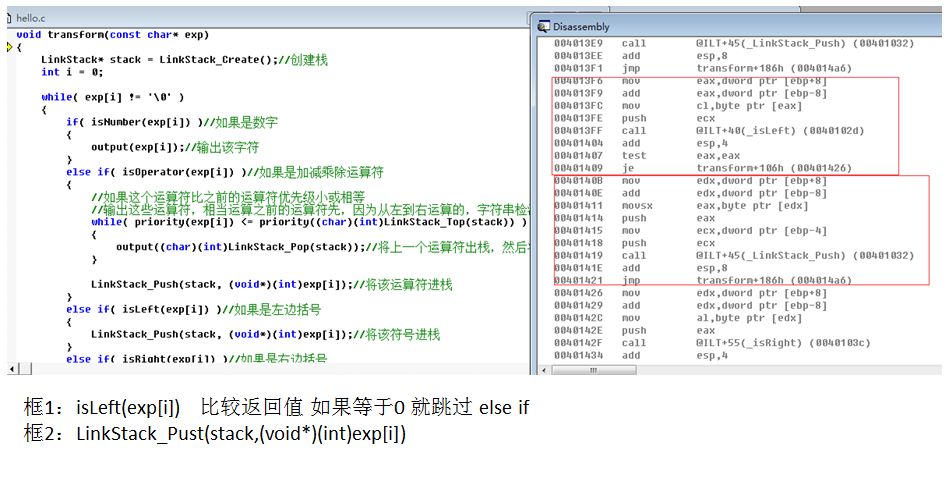Click the 'LinkStack* stack = LinkStack_Create();' line
947x503 pixels.
click(x=184, y=59)
